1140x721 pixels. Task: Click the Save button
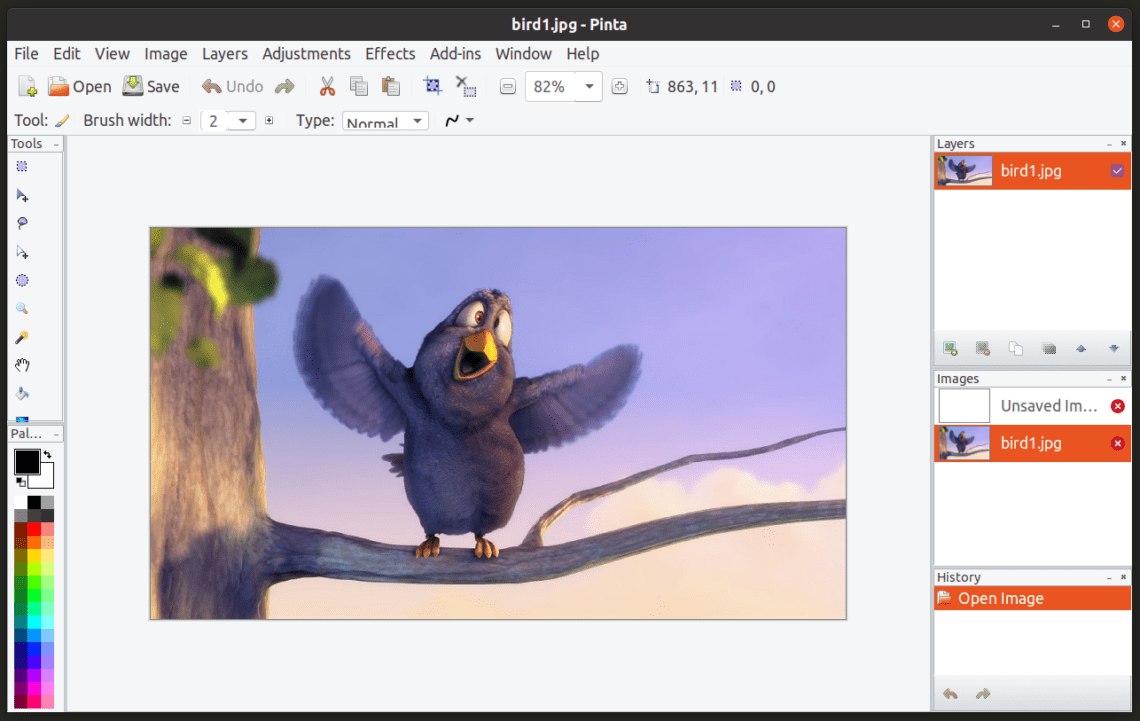tap(151, 87)
